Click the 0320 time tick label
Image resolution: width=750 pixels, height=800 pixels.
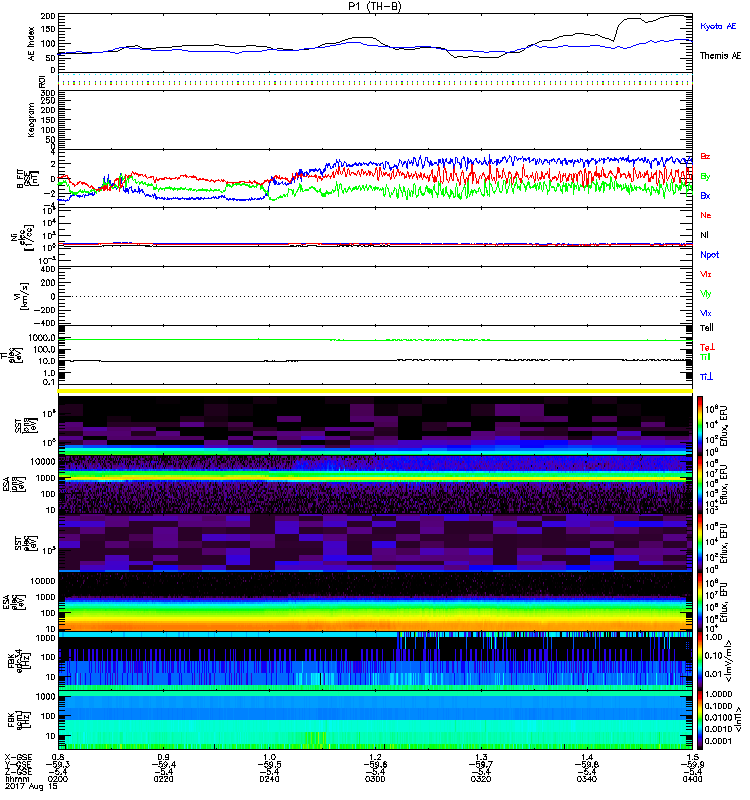[x=481, y=779]
